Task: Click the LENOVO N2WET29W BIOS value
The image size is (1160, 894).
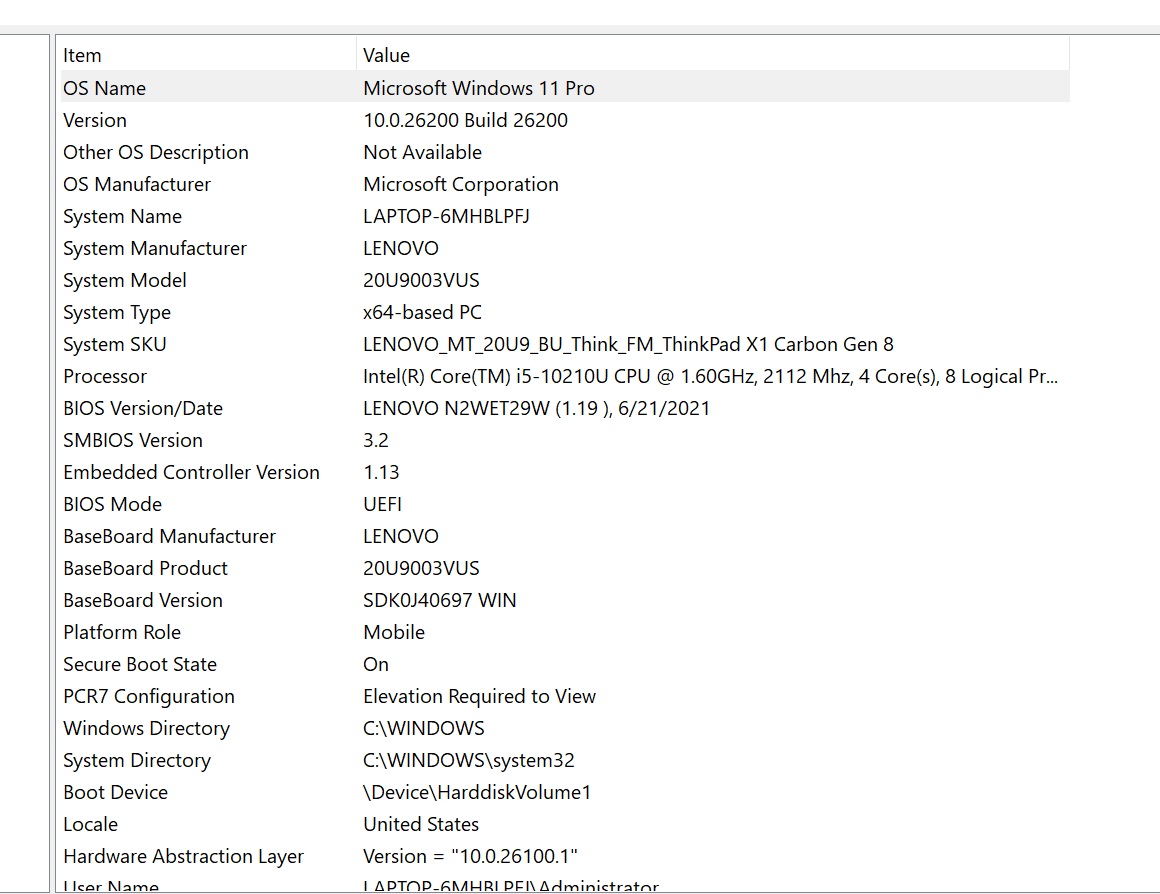Action: [x=536, y=408]
